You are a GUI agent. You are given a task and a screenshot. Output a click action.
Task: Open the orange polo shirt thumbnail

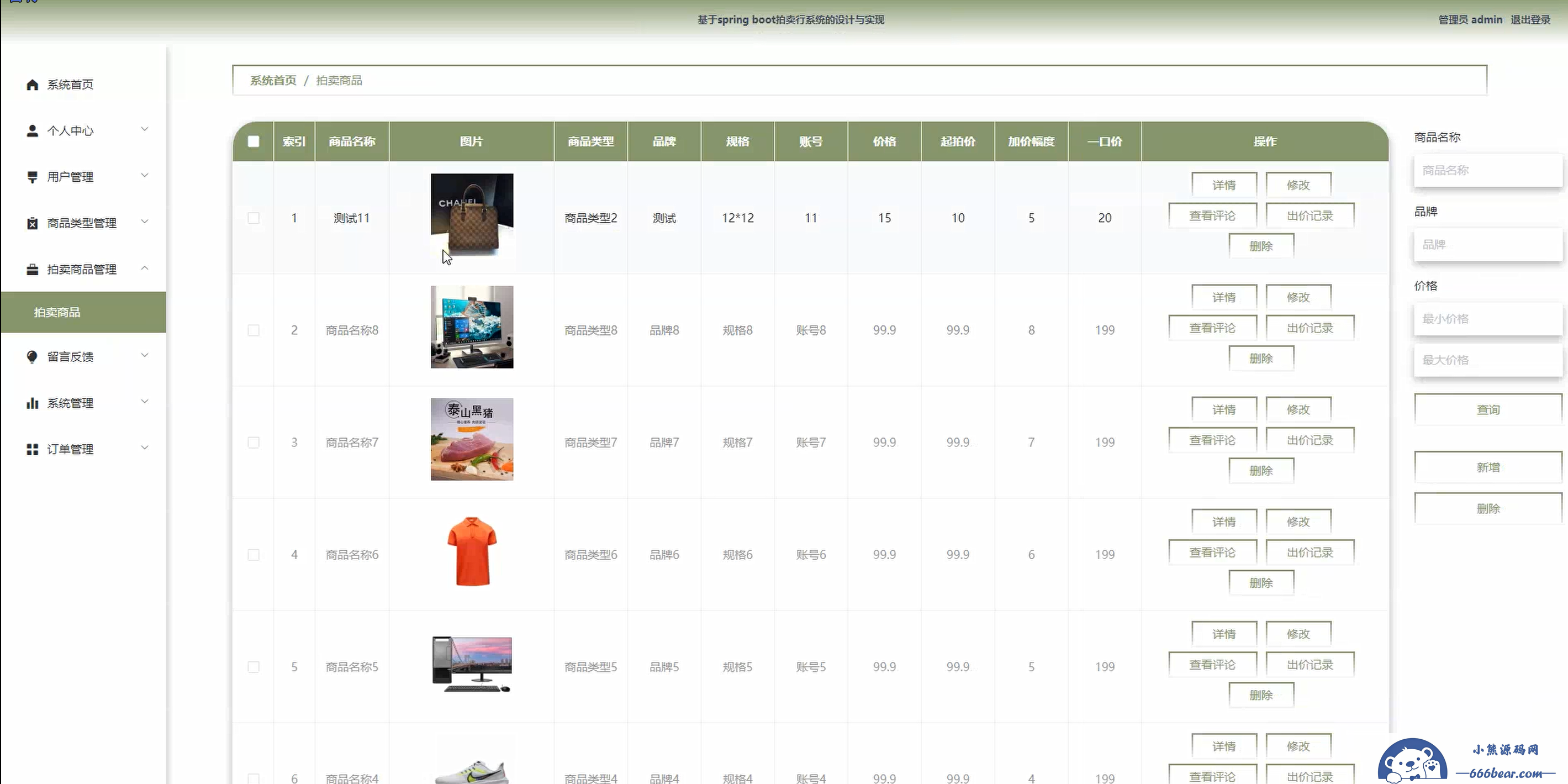coord(472,551)
